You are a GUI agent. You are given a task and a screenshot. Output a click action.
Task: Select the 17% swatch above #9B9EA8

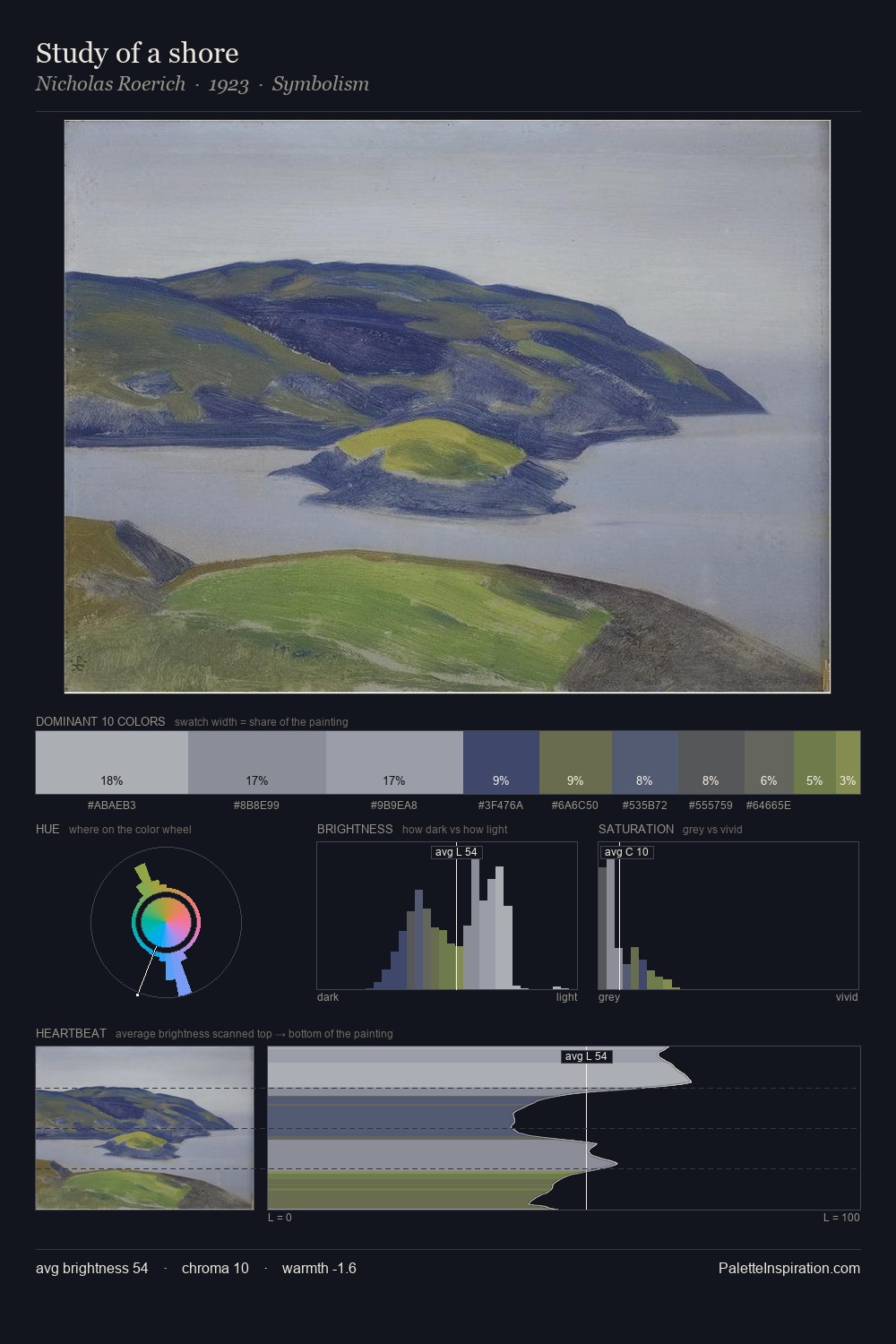coord(394,762)
